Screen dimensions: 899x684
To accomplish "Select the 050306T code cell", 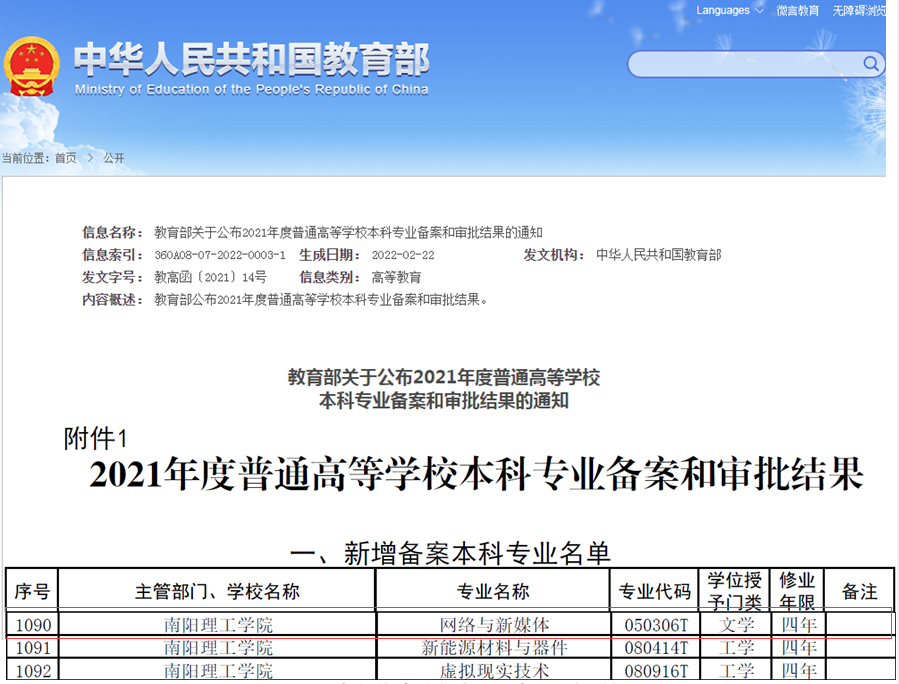I will 655,625.
